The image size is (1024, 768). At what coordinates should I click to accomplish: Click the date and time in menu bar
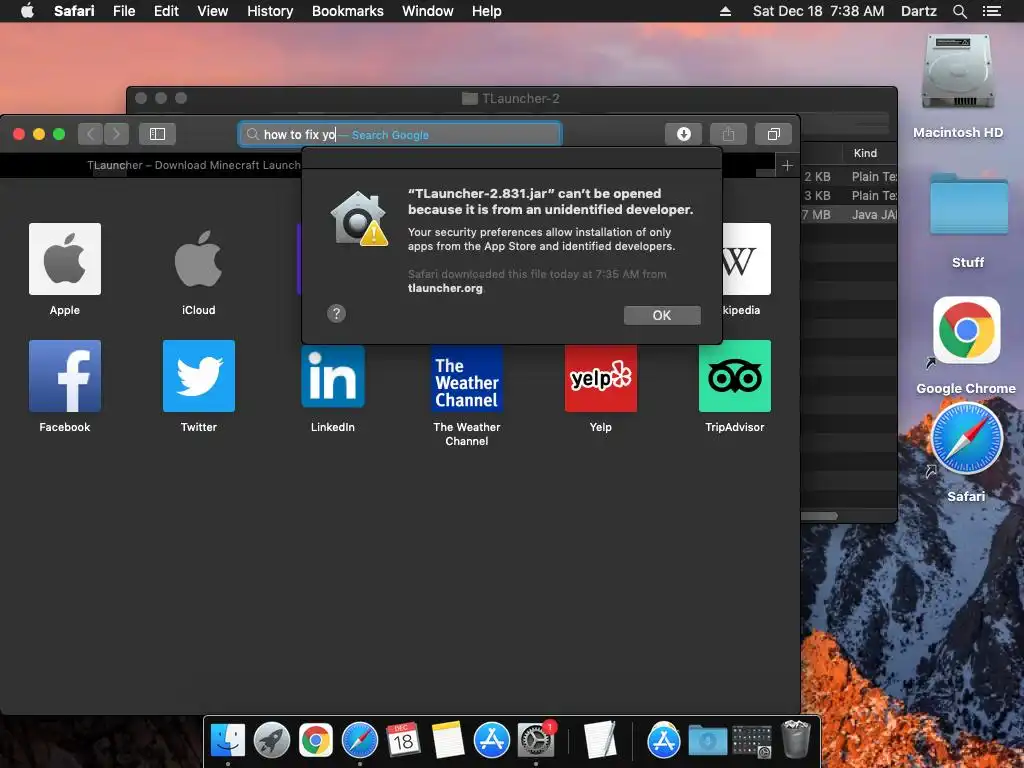click(818, 11)
